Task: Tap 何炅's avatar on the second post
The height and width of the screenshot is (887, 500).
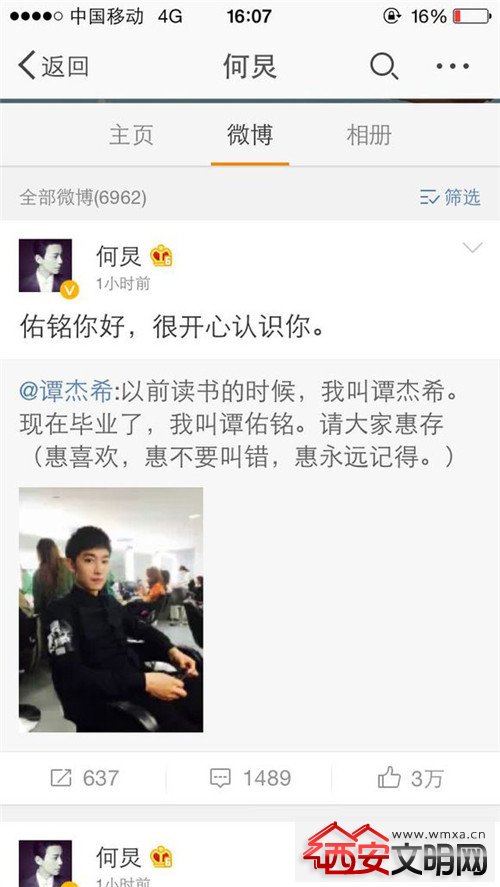Action: tap(45, 863)
